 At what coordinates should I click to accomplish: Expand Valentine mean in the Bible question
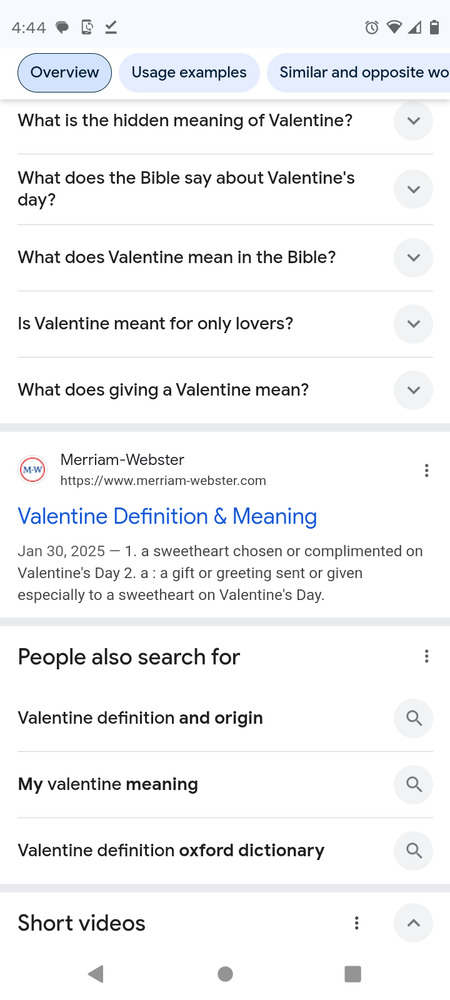tap(414, 258)
